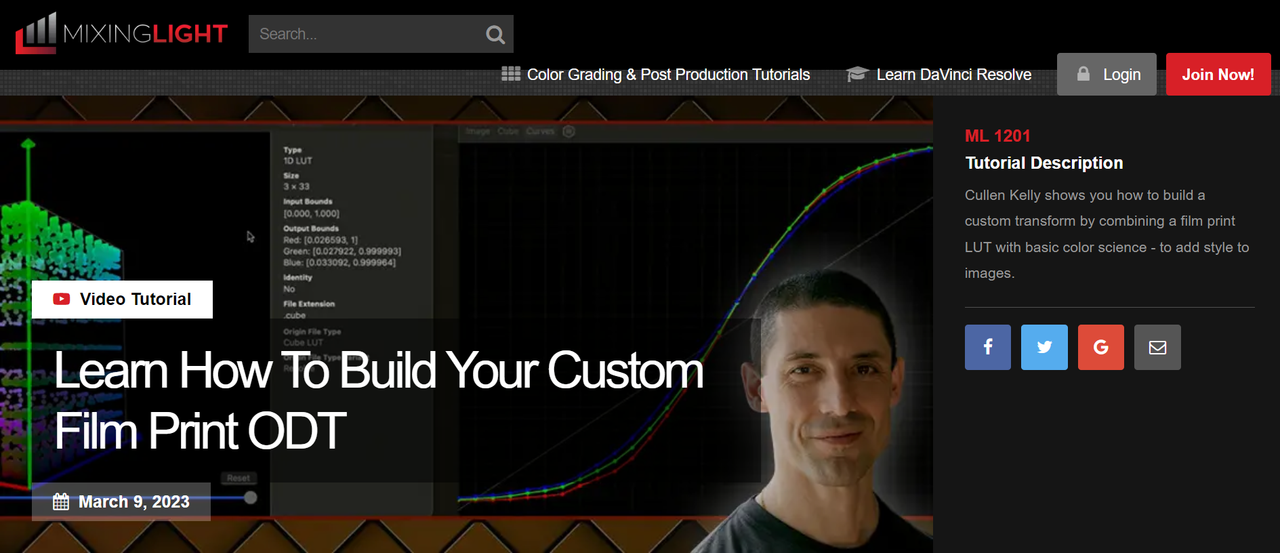Share the tutorial by email envelope icon
The width and height of the screenshot is (1280, 553).
pyautogui.click(x=1158, y=347)
